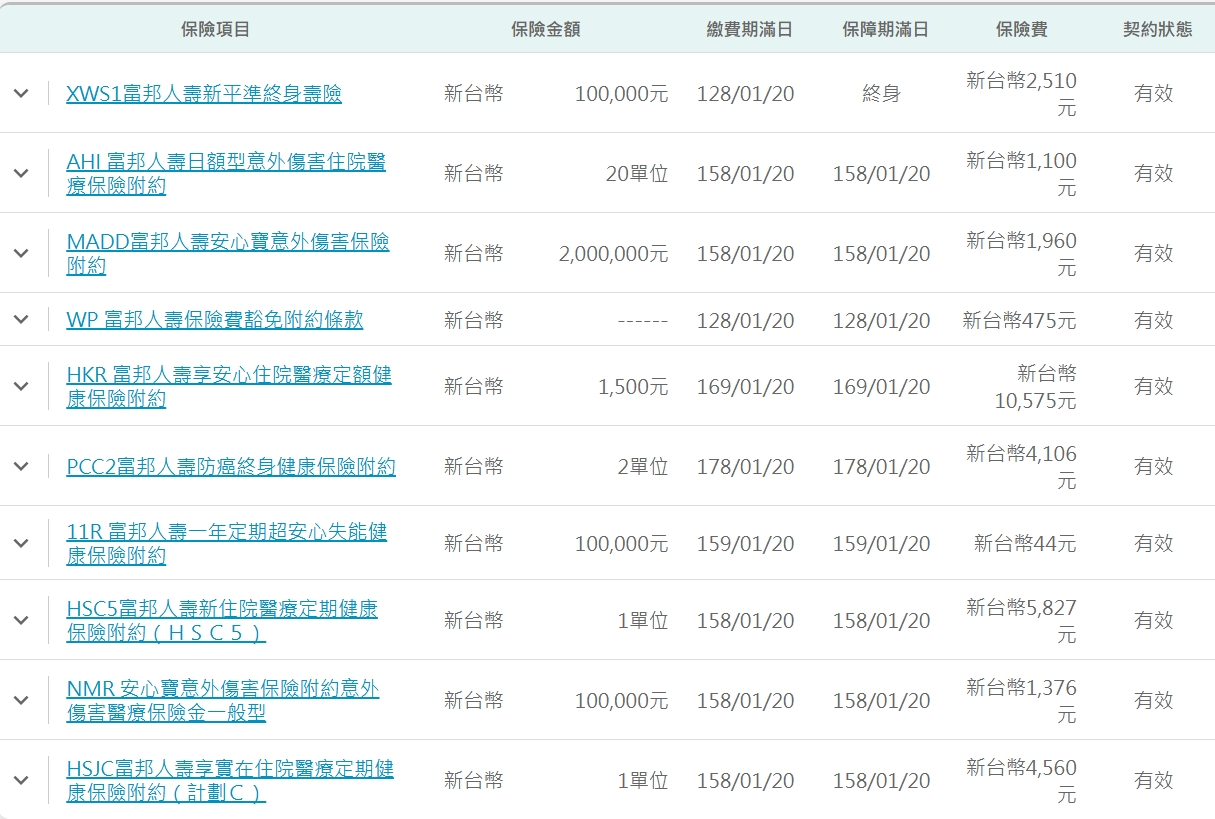The height and width of the screenshot is (819, 1215).
Task: Select the 20單位 insured amount
Action: tap(637, 174)
